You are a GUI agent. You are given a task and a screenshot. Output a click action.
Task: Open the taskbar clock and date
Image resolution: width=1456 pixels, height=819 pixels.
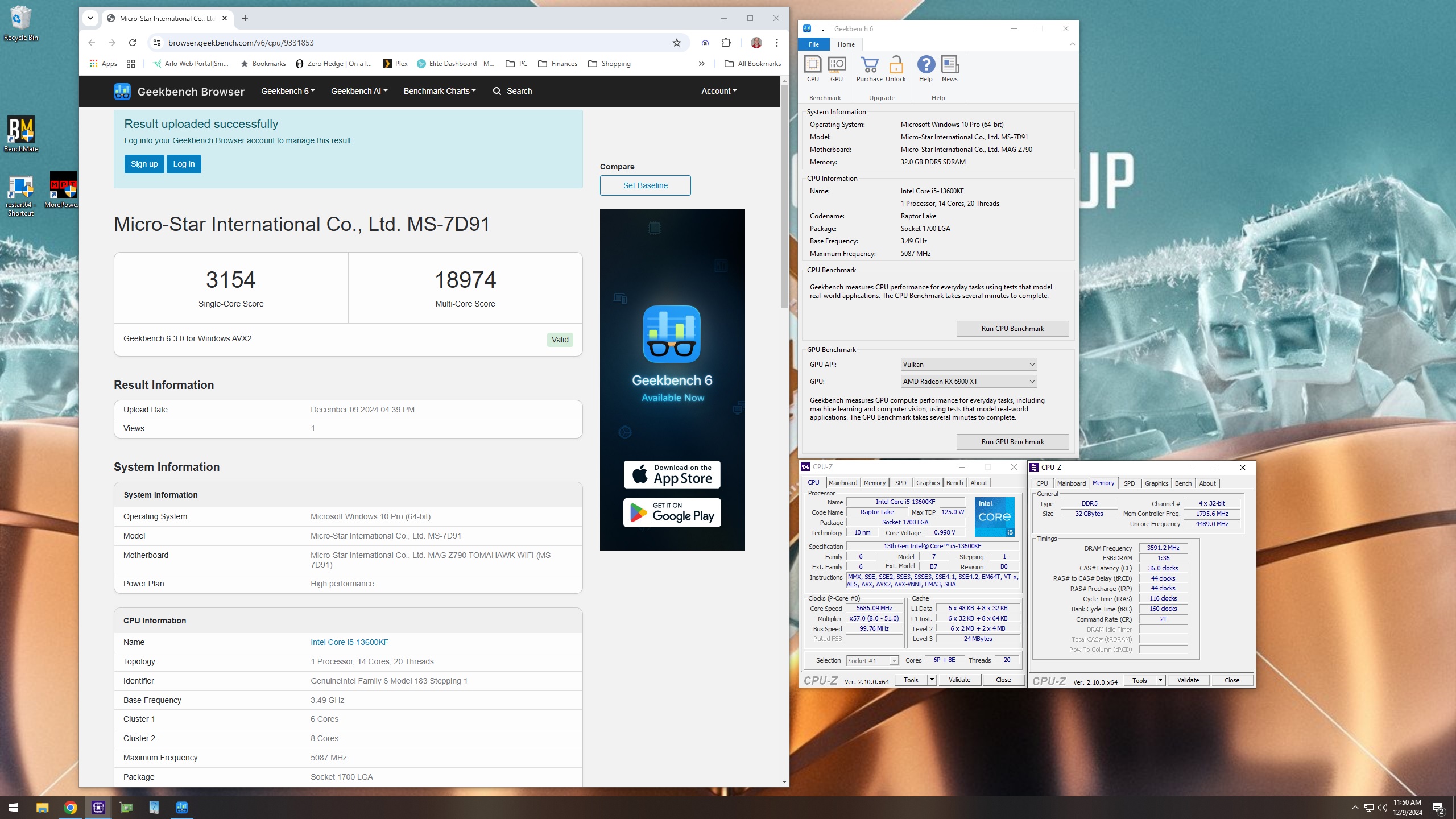[1407, 808]
